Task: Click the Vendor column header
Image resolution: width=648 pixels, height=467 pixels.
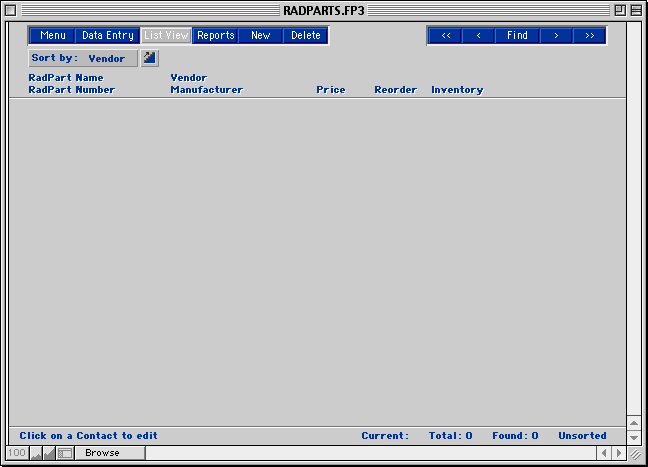Action: click(188, 78)
